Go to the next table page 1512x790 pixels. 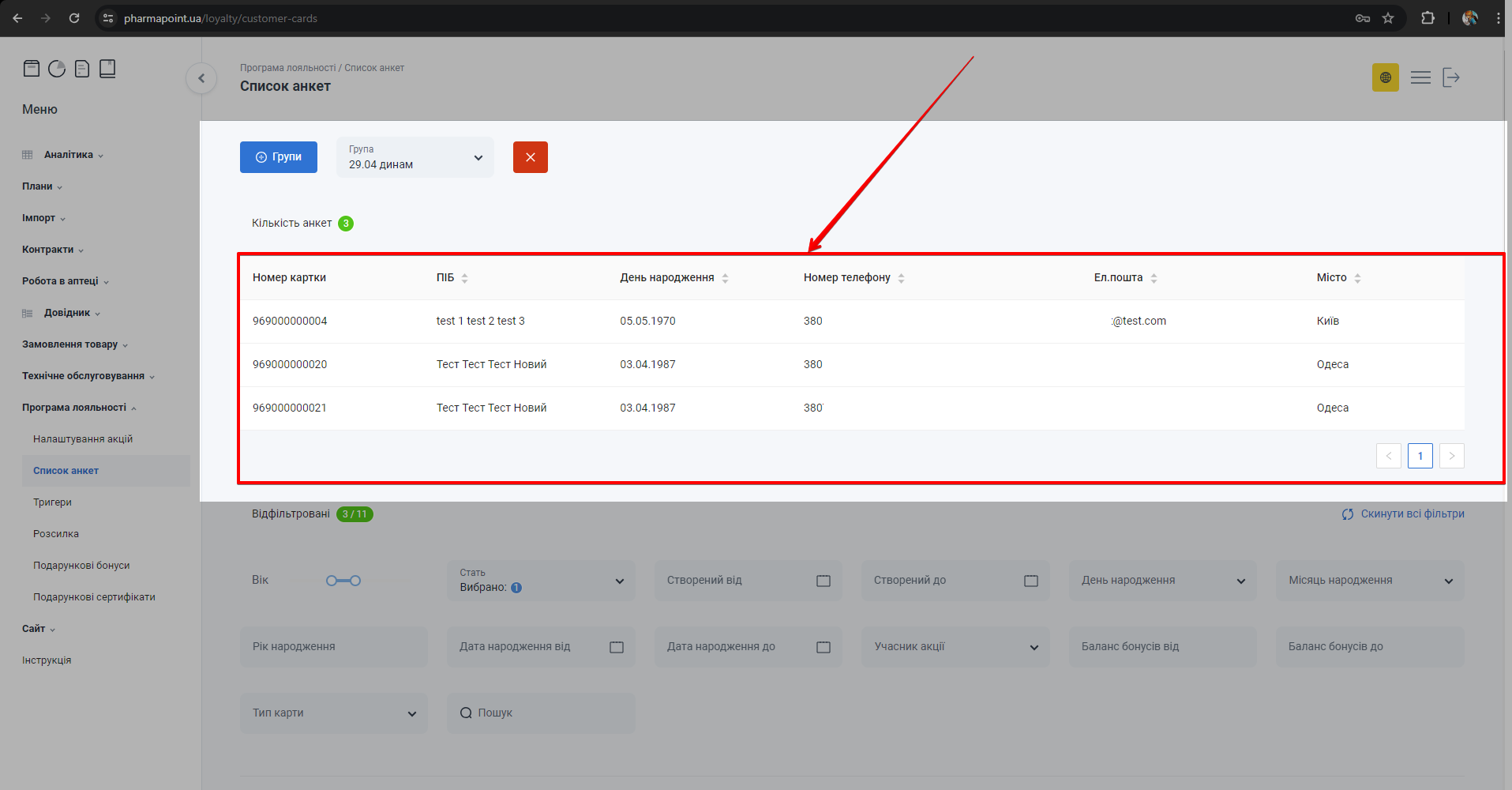pos(1452,456)
